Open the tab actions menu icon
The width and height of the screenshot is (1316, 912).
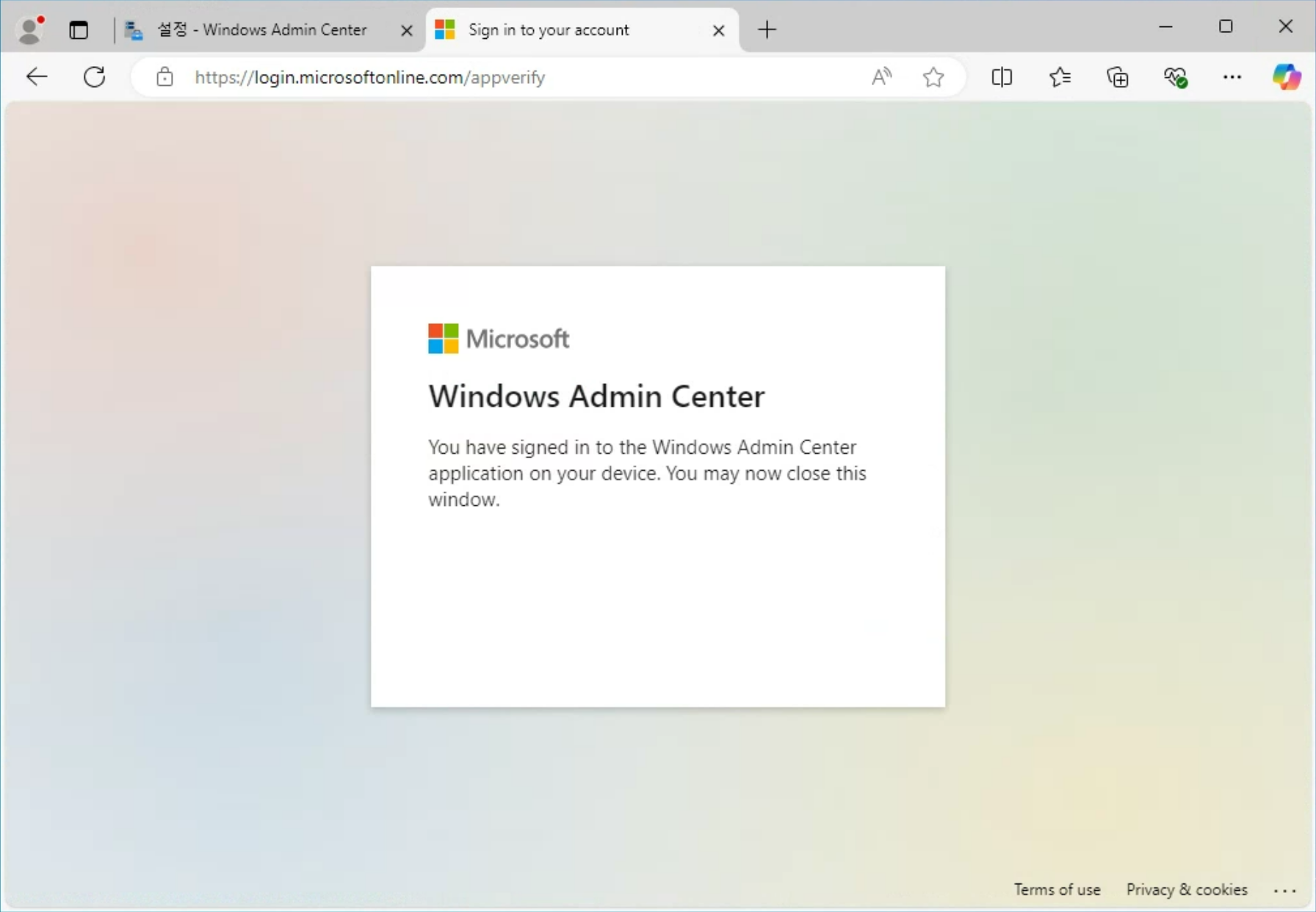(x=79, y=30)
